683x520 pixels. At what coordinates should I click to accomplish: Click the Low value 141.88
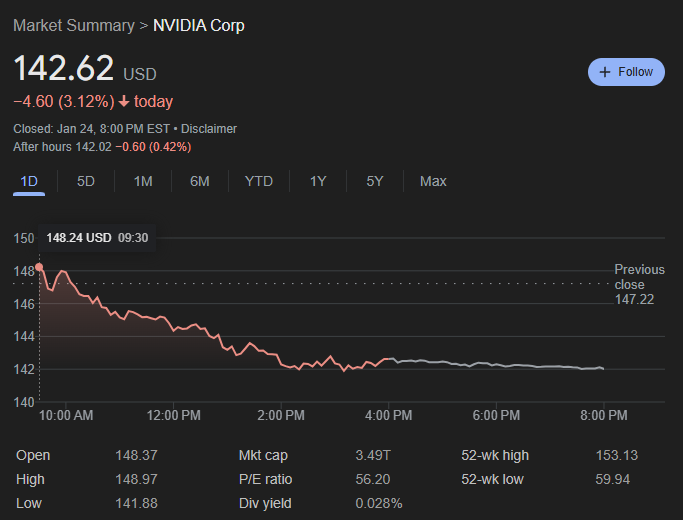click(x=136, y=503)
